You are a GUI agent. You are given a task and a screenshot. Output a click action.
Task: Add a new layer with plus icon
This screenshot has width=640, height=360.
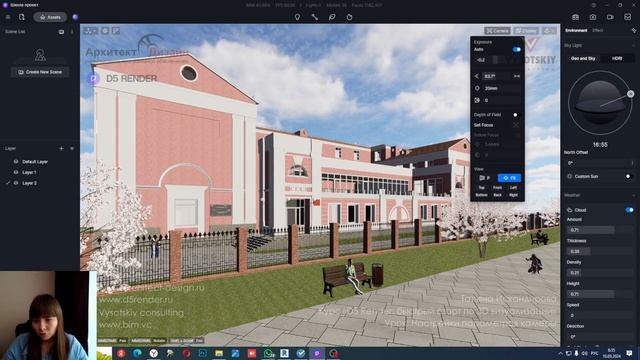[x=61, y=149]
